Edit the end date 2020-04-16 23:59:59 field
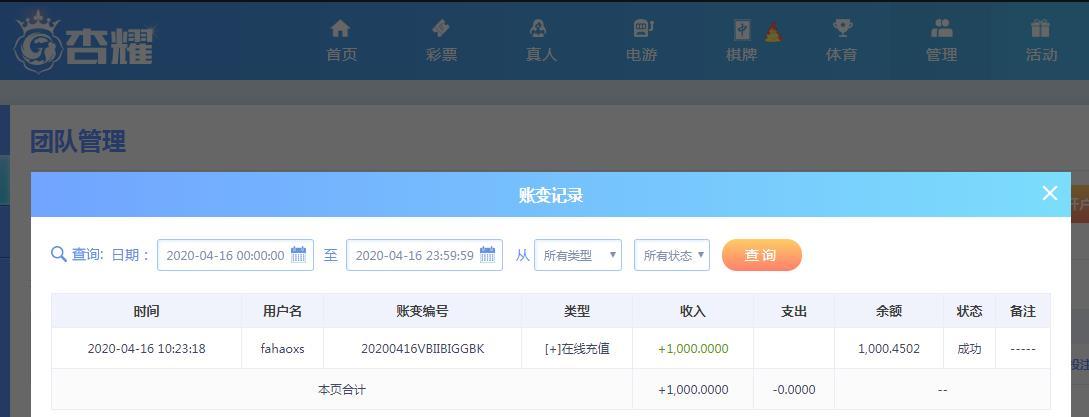The width and height of the screenshot is (1089, 417). (x=424, y=255)
